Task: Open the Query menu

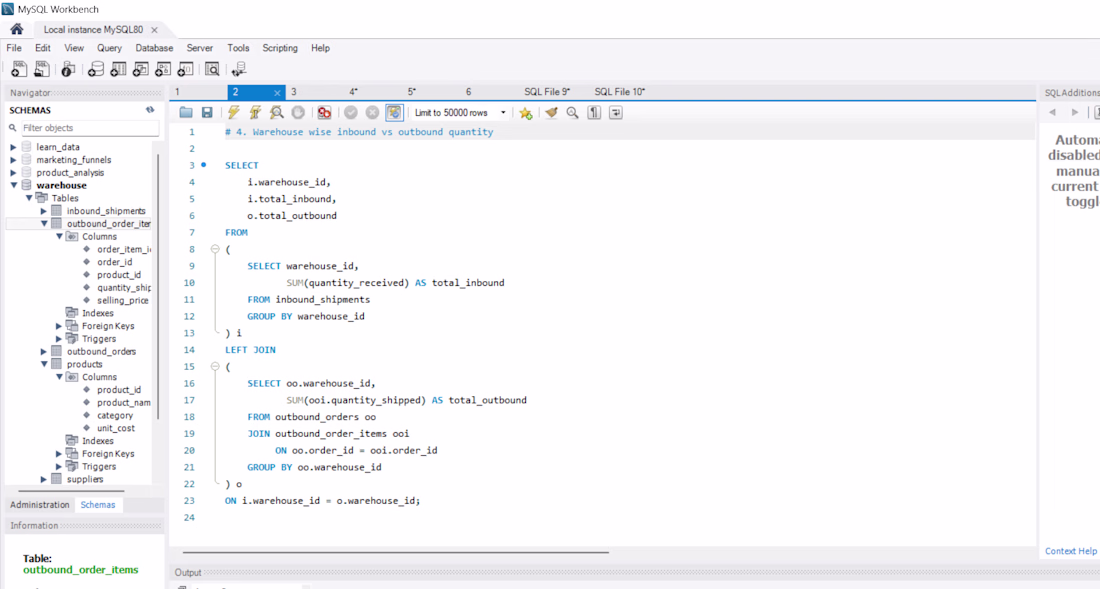Action: pyautogui.click(x=109, y=48)
